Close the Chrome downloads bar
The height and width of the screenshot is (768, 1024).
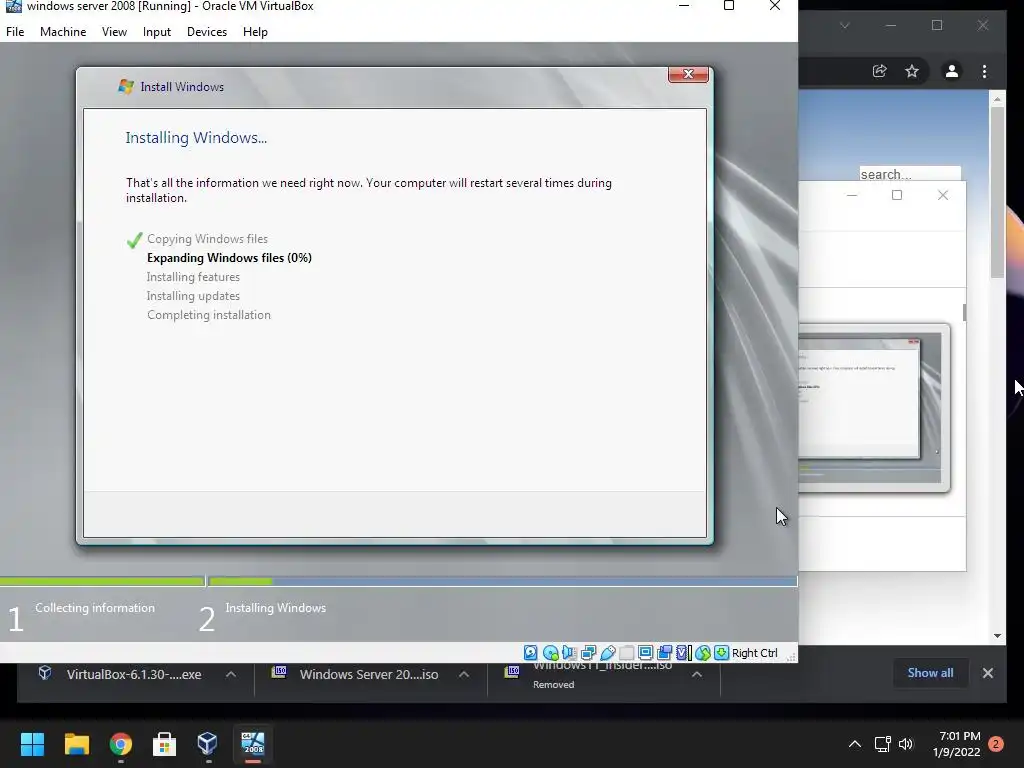987,673
